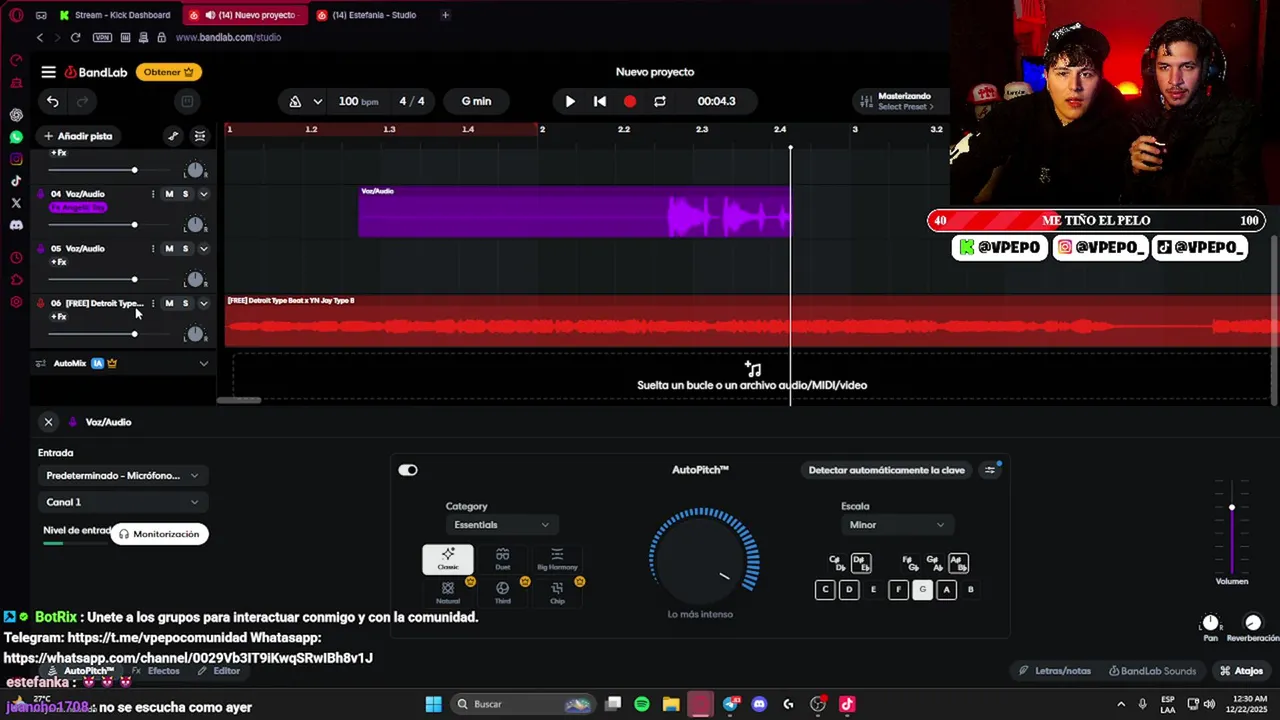Open the Predeterminado Micrófono input dropdown
The width and height of the screenshot is (1280, 720).
tap(122, 476)
